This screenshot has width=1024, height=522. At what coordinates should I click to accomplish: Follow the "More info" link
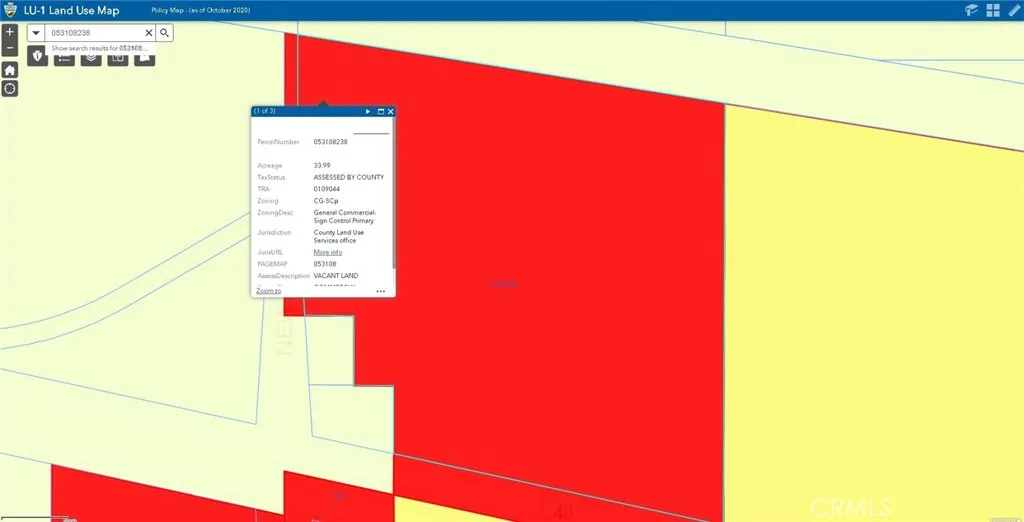pyautogui.click(x=327, y=252)
